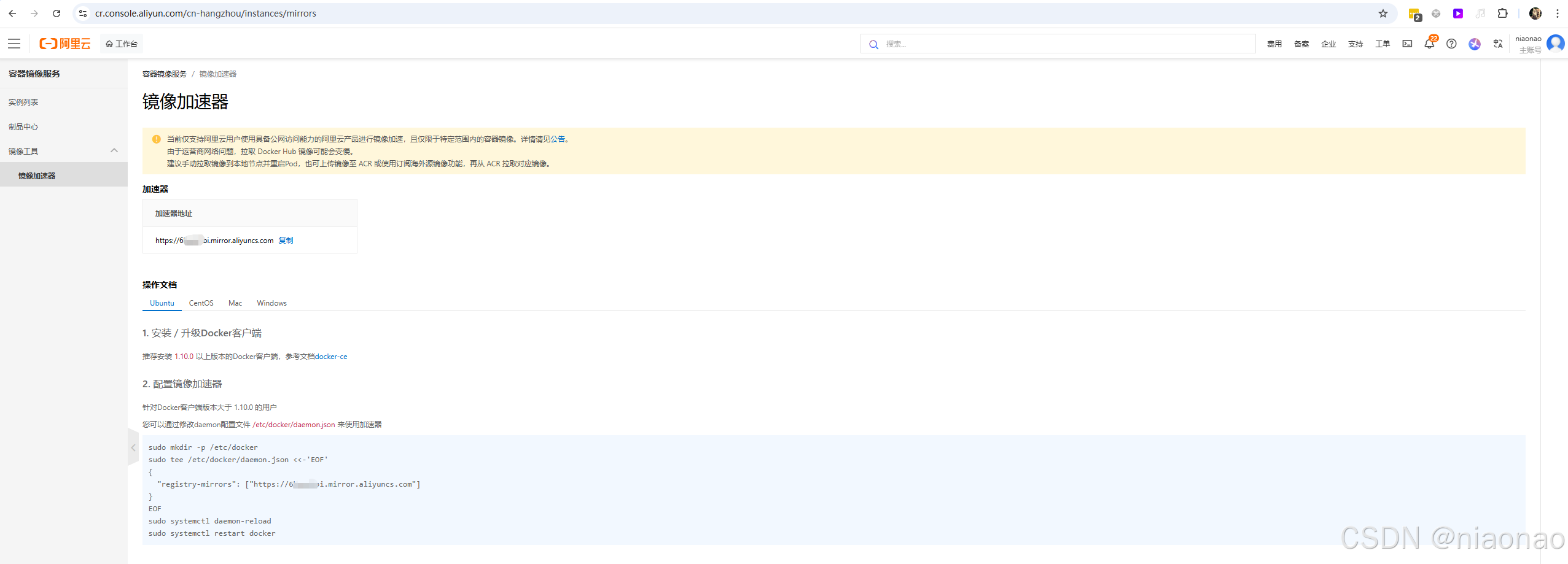
Task: Open the 企业 menu
Action: [1328, 44]
